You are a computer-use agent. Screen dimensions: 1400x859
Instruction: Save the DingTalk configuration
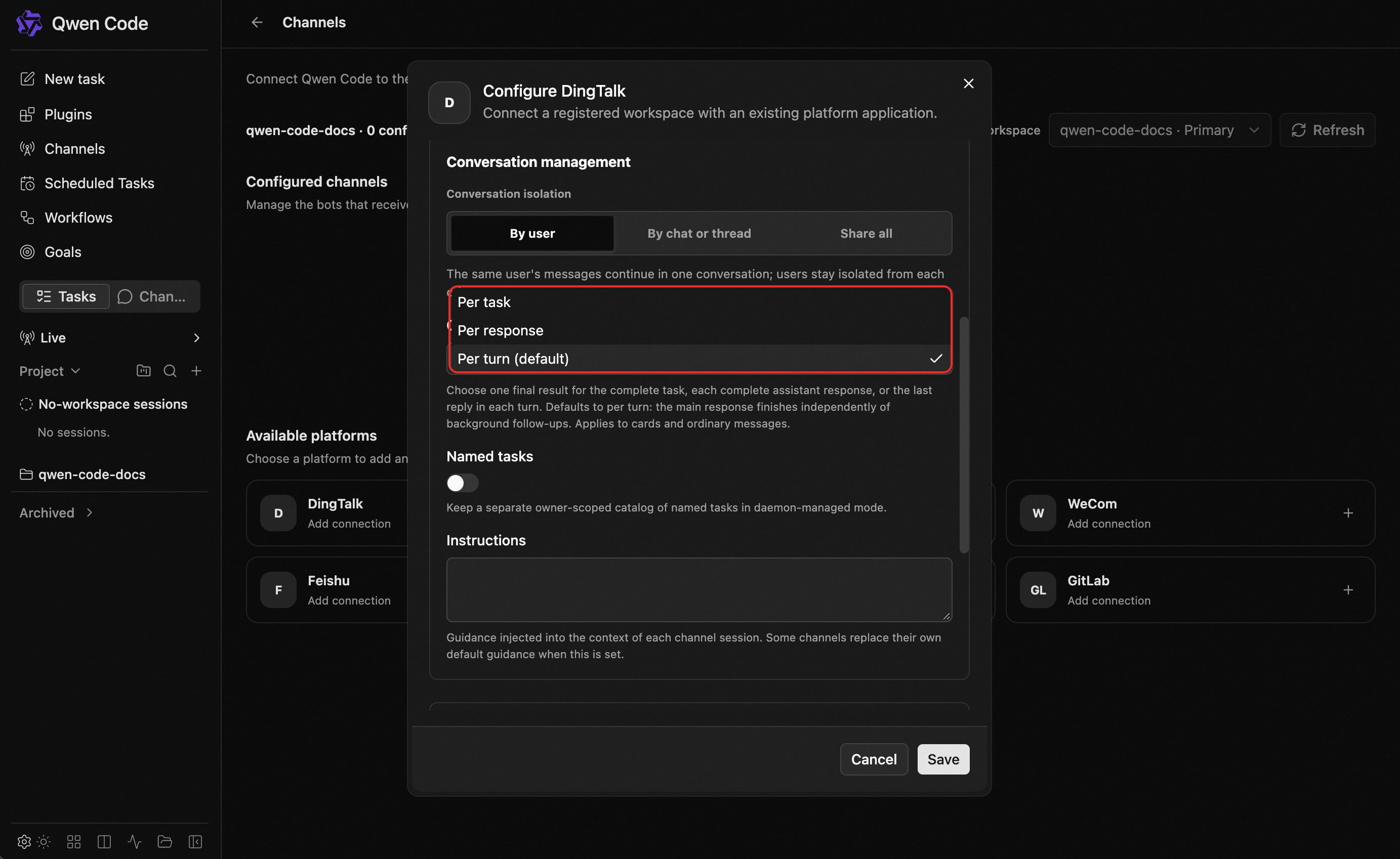coord(943,759)
